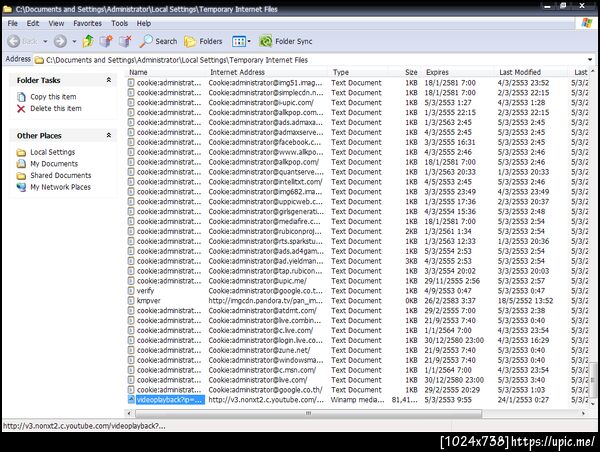Click the 3KB size cell
600x452 pixels.
[411, 261]
